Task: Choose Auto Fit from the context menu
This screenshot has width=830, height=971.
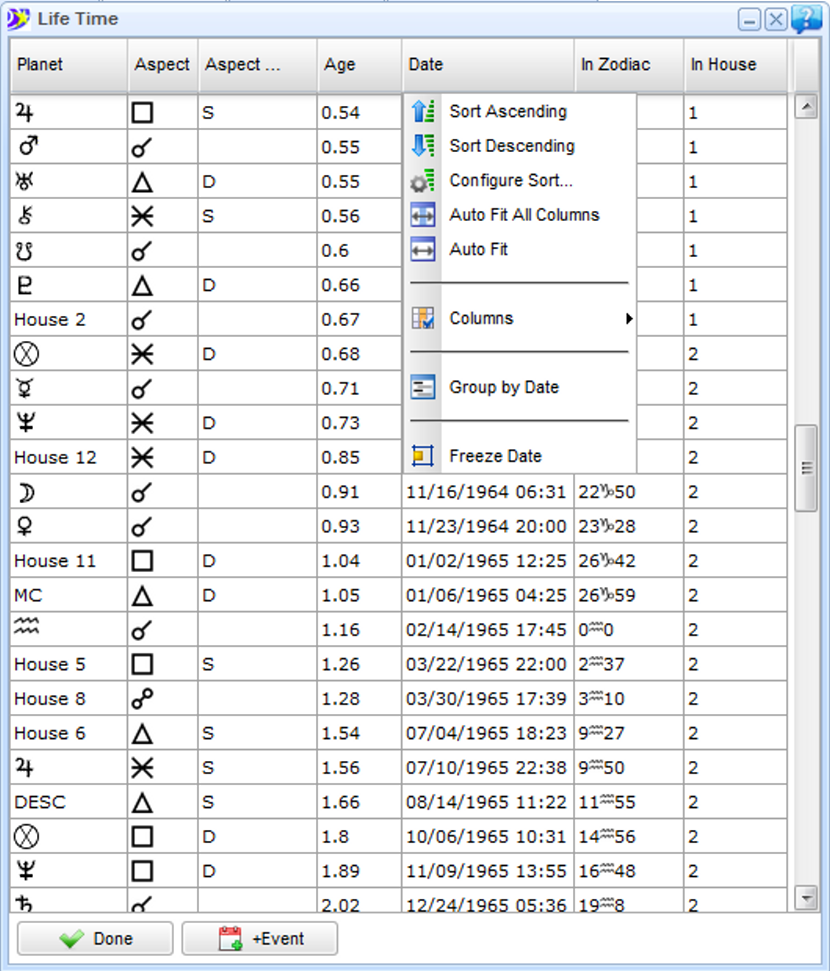Action: (x=478, y=250)
